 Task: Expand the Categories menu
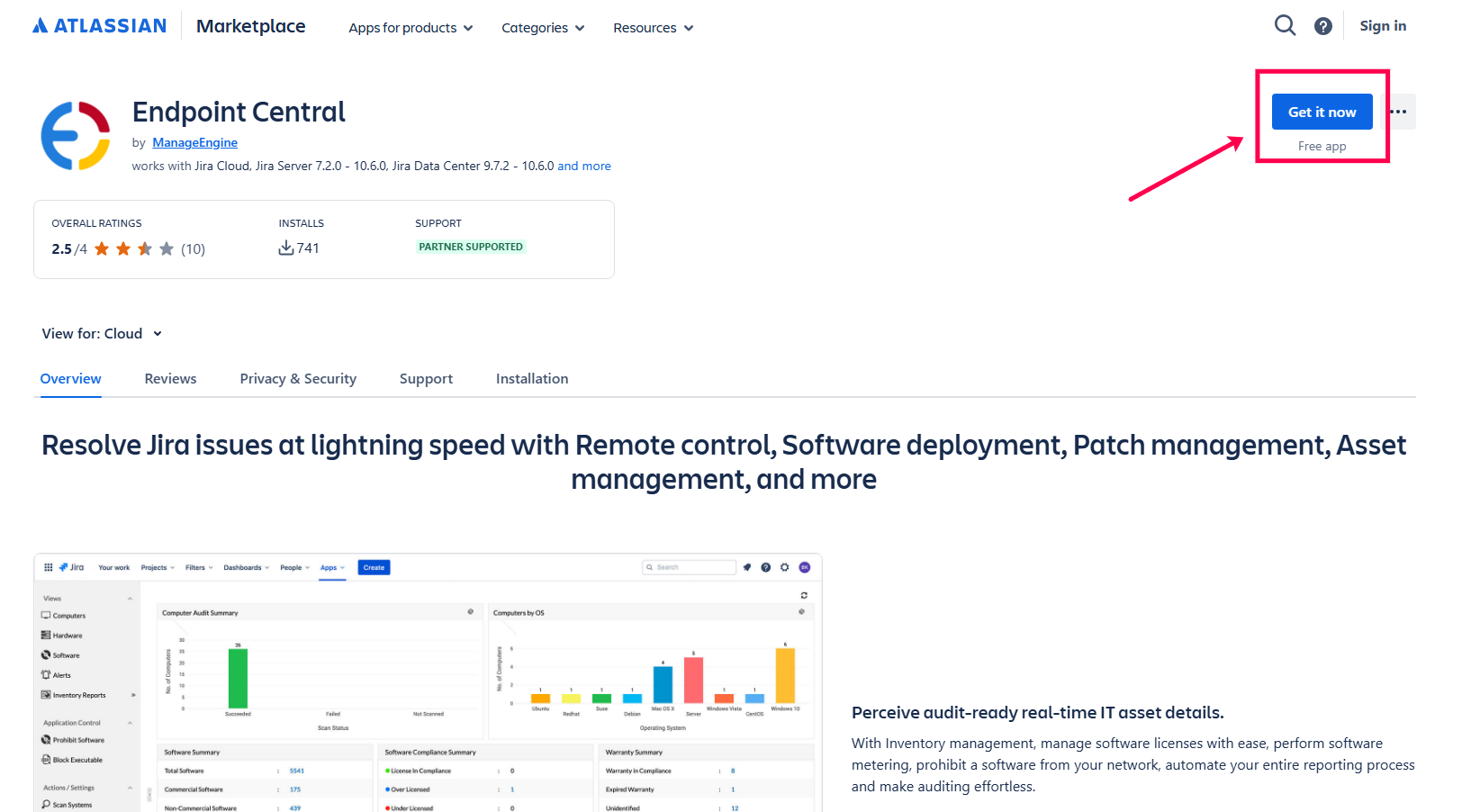coord(543,28)
